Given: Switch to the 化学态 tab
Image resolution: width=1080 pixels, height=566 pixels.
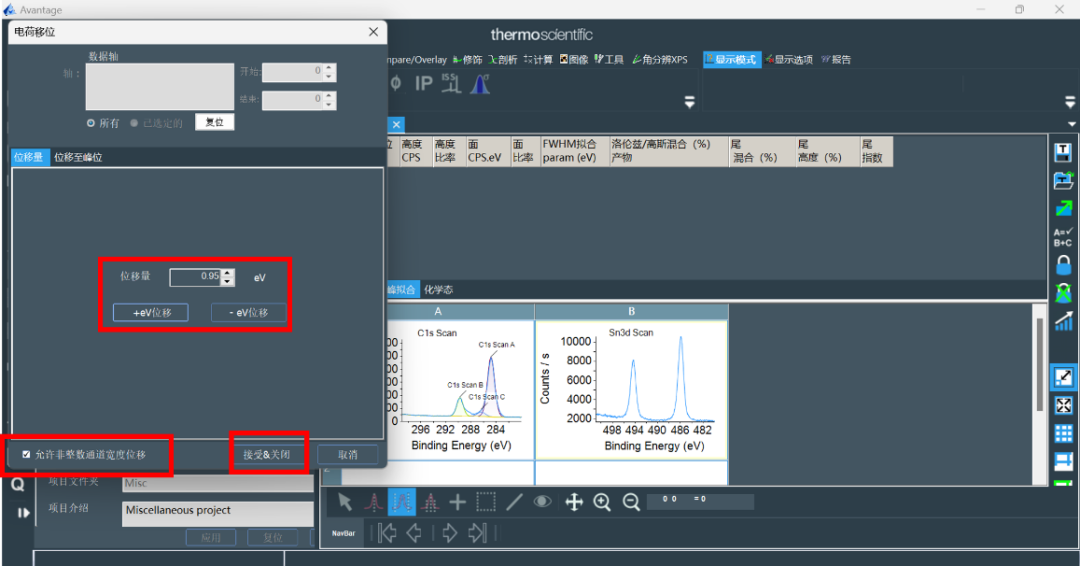Looking at the screenshot, I should click(438, 290).
